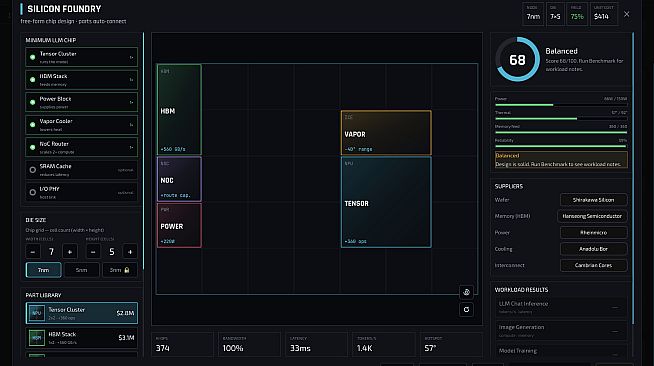The height and width of the screenshot is (366, 654).
Task: Open the LLM Chat Inference workload result
Action: click(561, 307)
